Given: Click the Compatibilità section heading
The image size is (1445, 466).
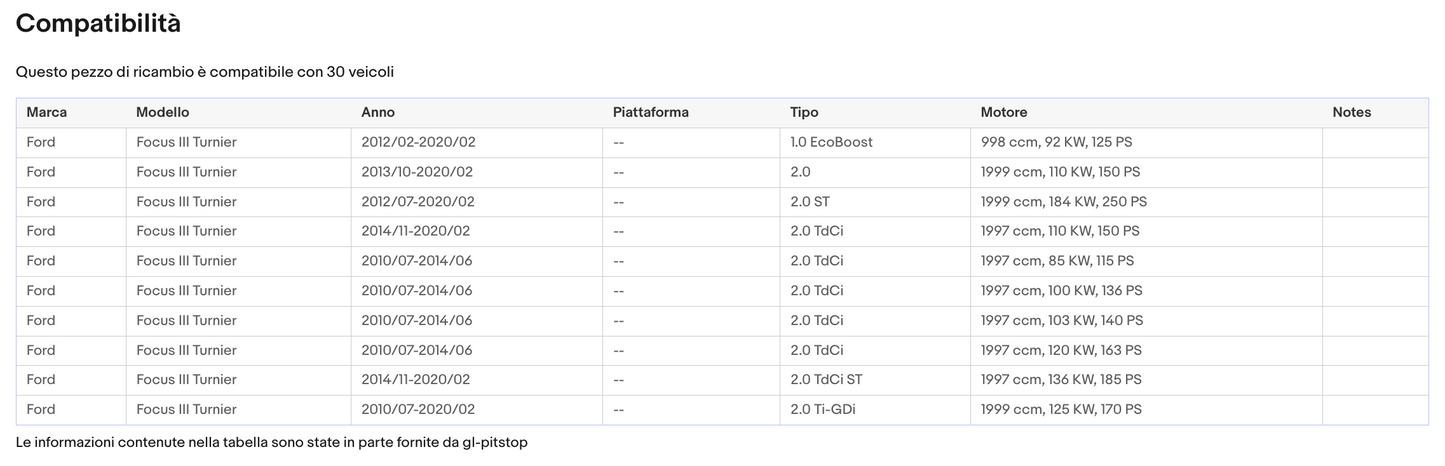Looking at the screenshot, I should click(98, 24).
